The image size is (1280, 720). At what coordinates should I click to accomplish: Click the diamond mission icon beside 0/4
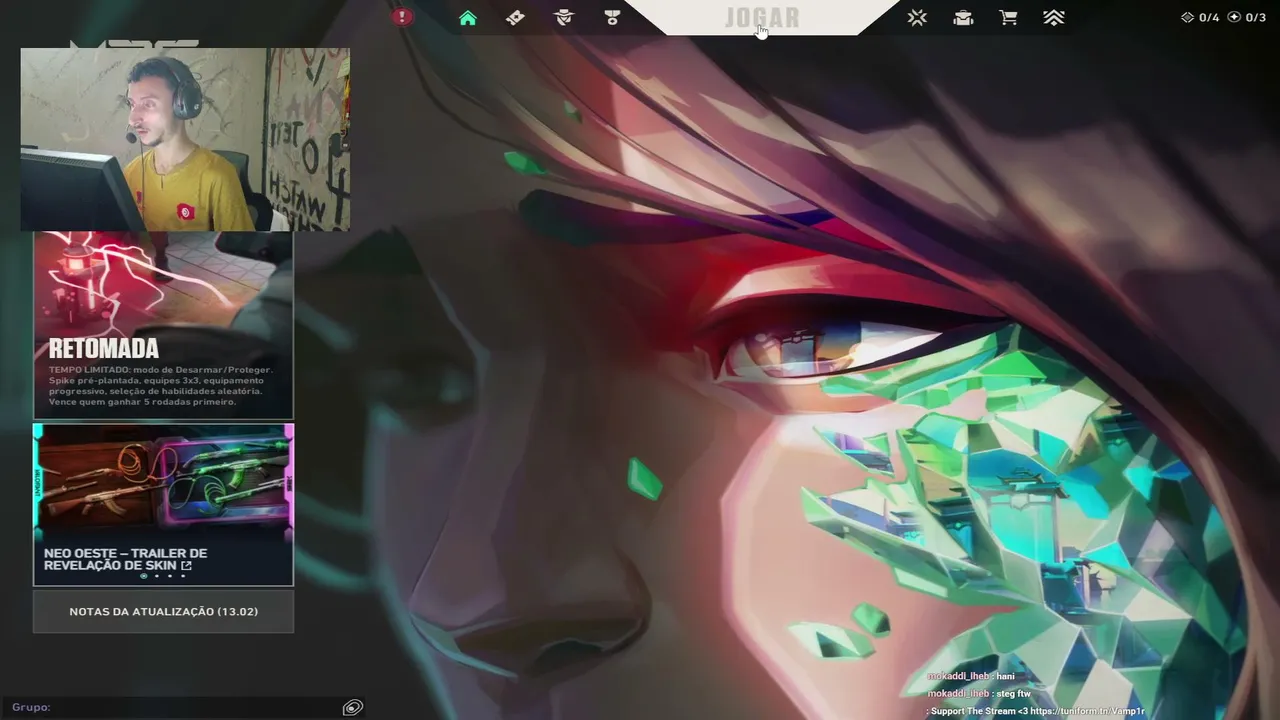1188,17
